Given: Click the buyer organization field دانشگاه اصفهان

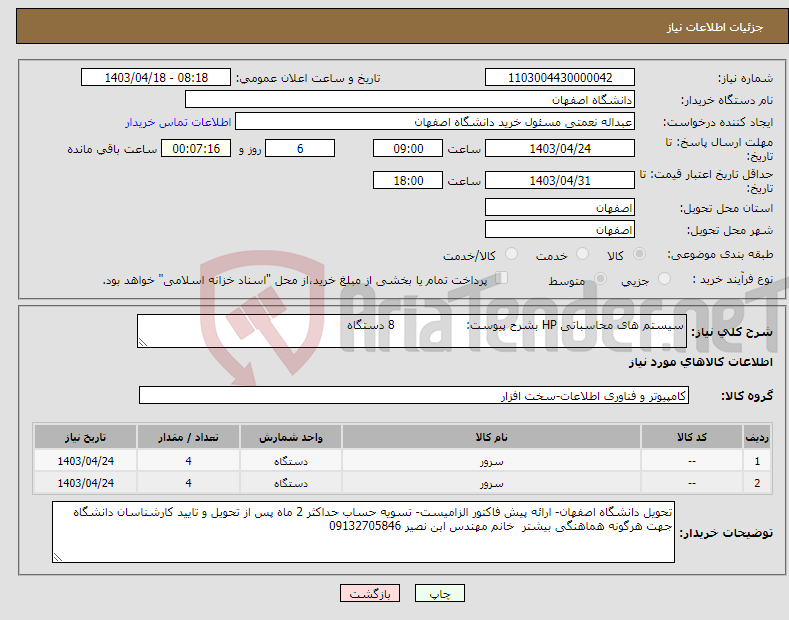Looking at the screenshot, I should pos(410,99).
